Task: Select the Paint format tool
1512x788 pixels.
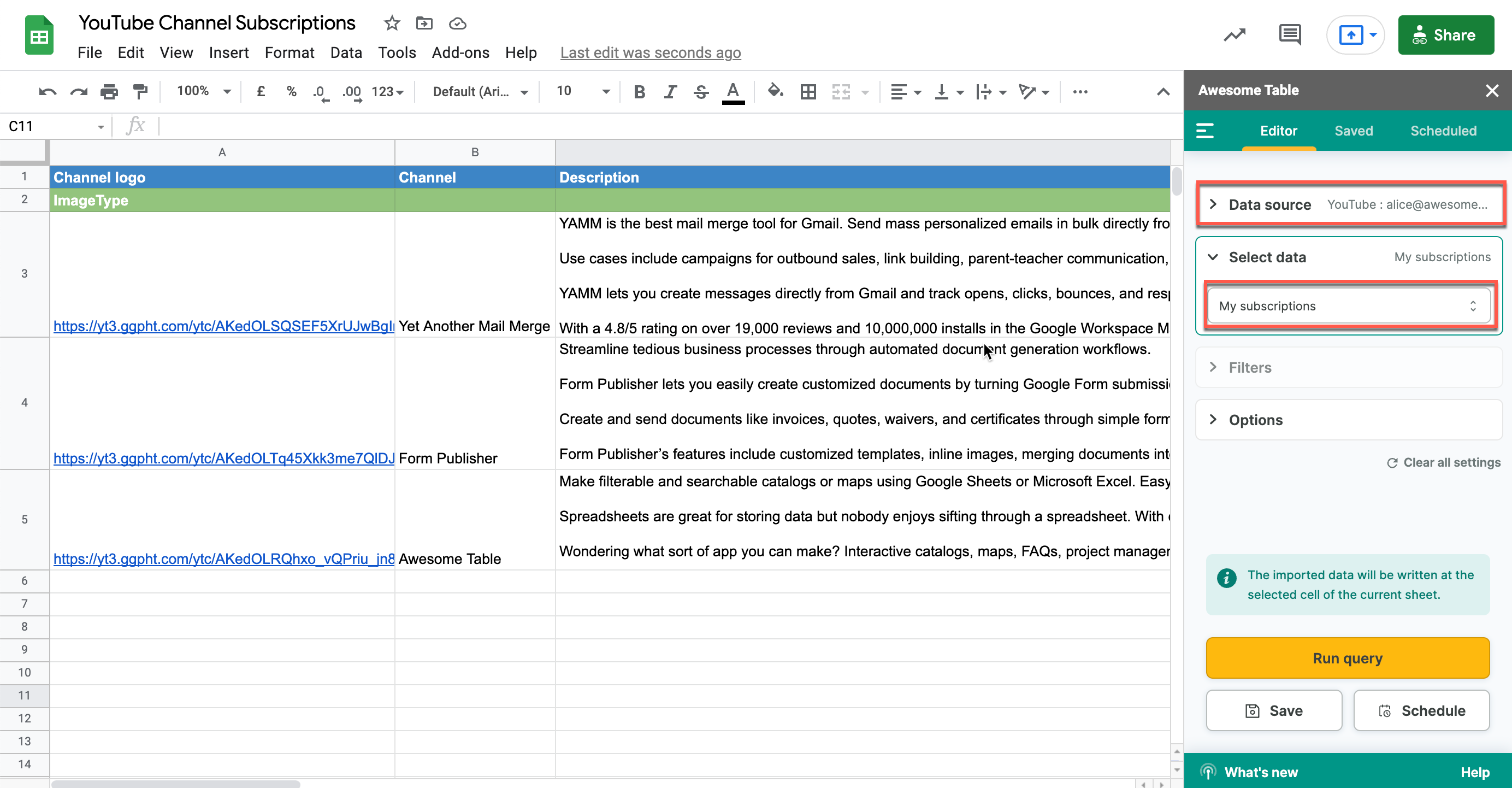Action: point(140,92)
